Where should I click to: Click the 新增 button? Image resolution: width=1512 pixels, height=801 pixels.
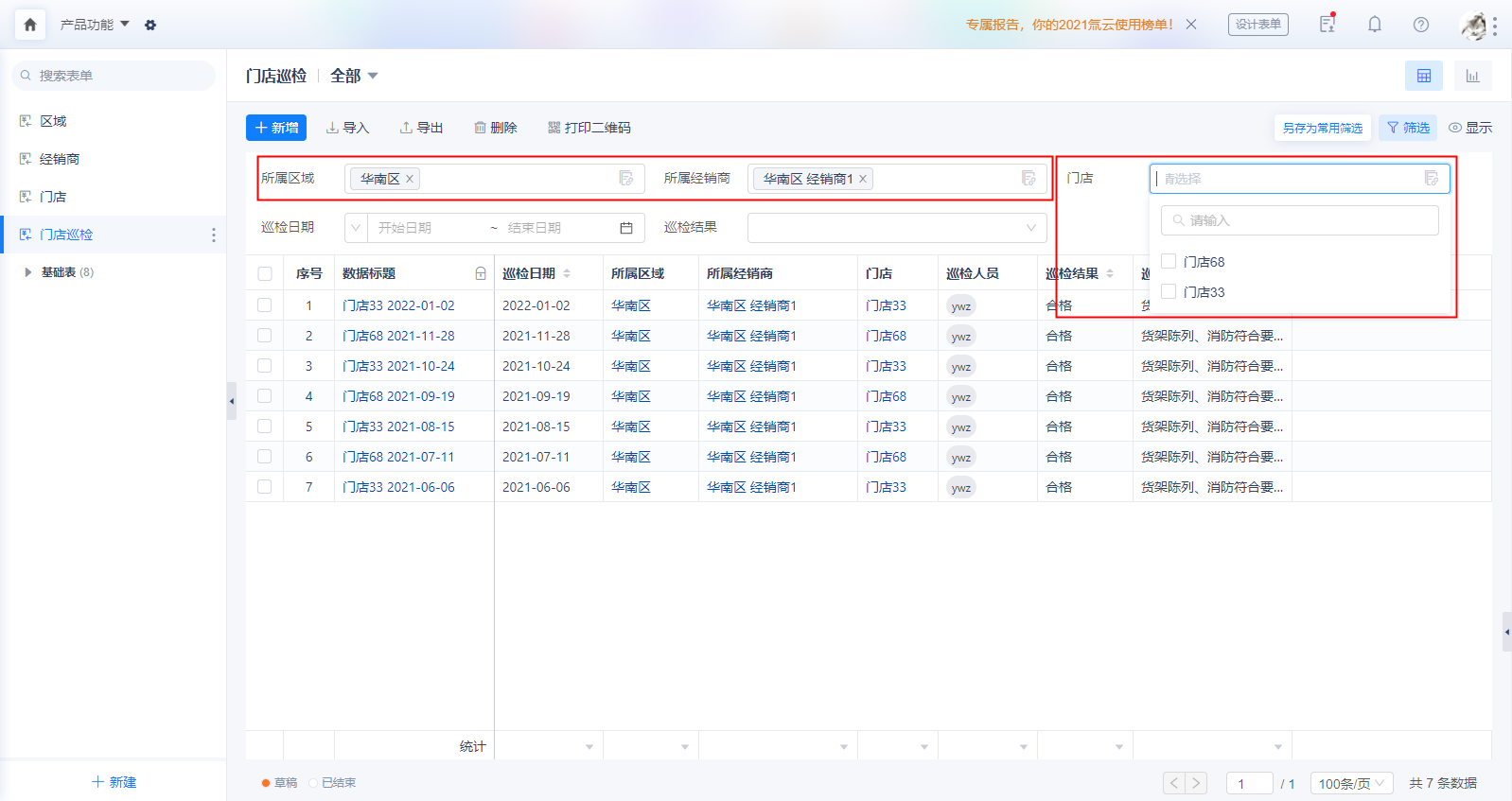276,128
